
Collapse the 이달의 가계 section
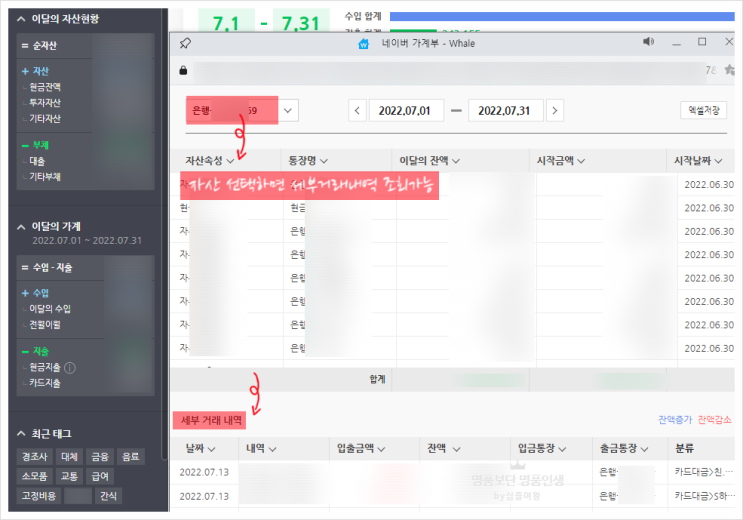pyautogui.click(x=21, y=227)
